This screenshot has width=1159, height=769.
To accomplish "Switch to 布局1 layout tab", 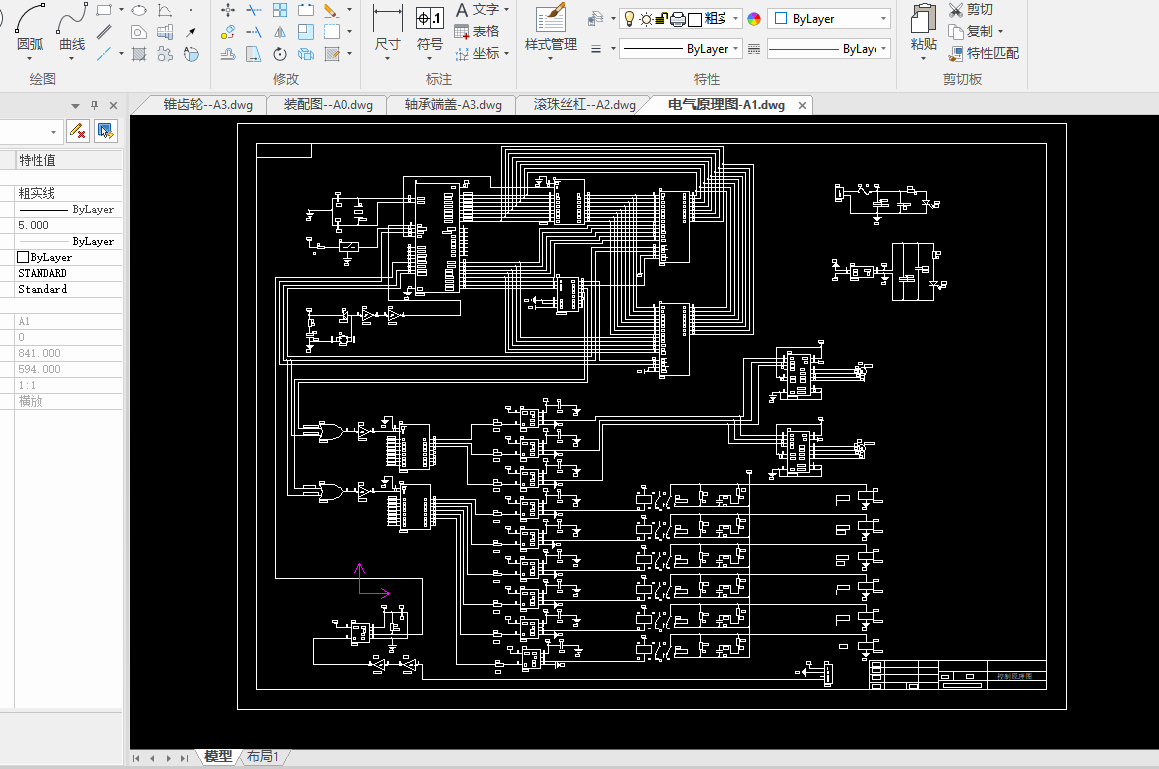I will 262,756.
